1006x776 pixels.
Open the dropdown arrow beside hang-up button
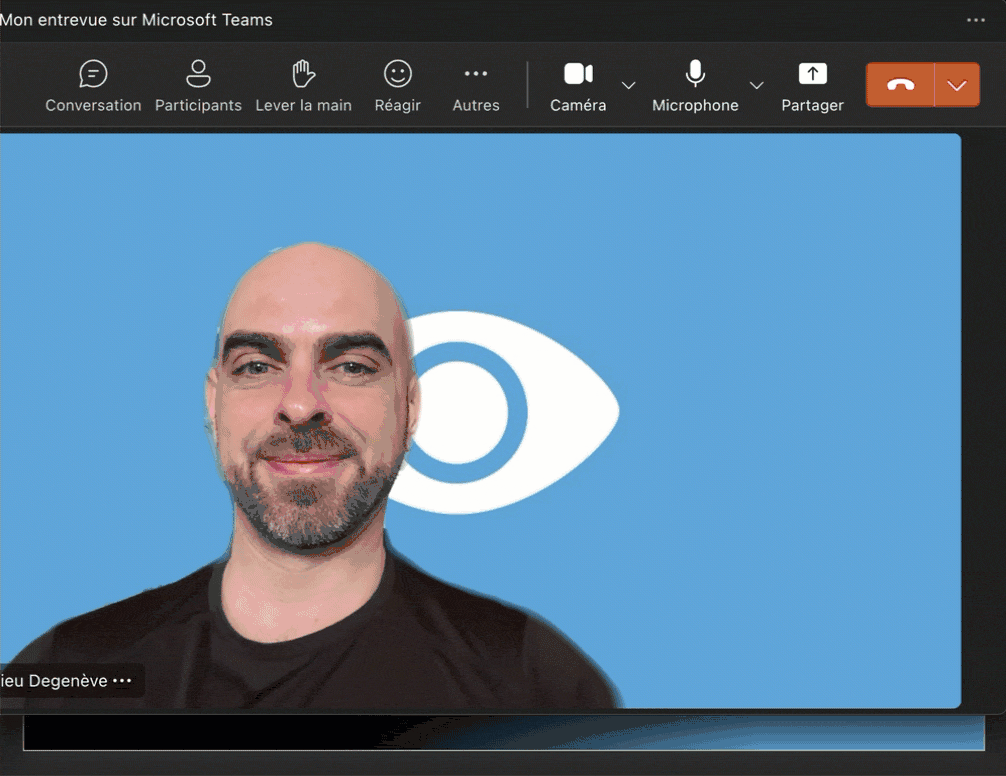click(x=957, y=85)
